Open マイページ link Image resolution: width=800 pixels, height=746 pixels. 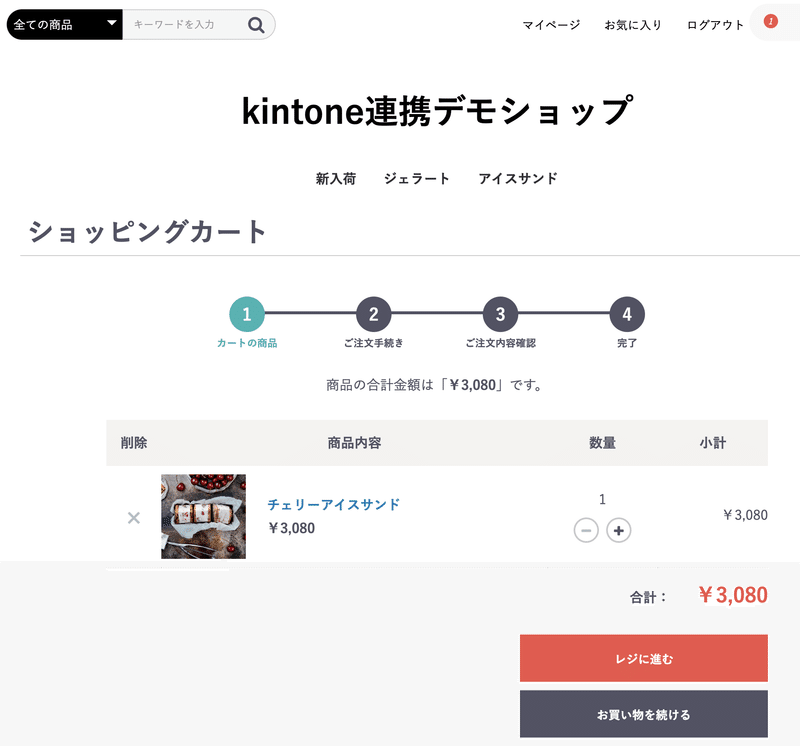551,24
